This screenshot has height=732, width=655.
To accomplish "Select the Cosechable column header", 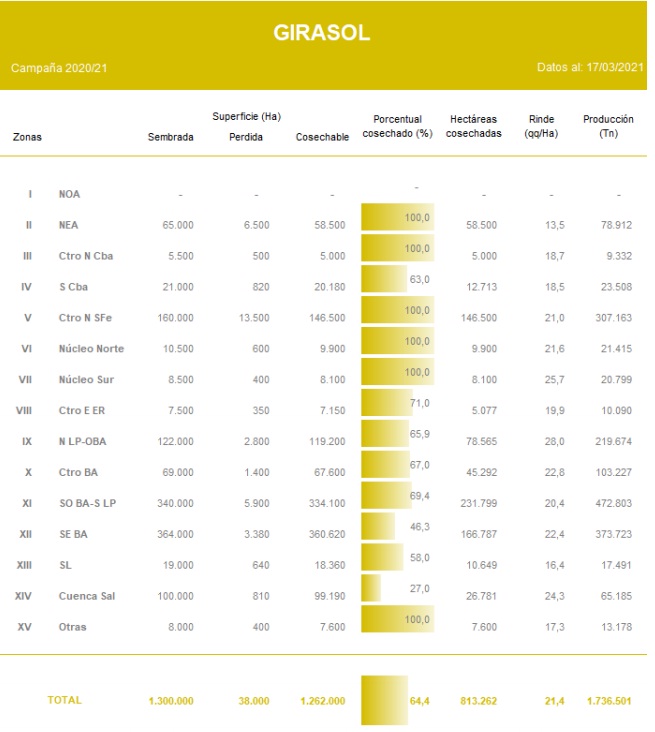I will 322,137.
